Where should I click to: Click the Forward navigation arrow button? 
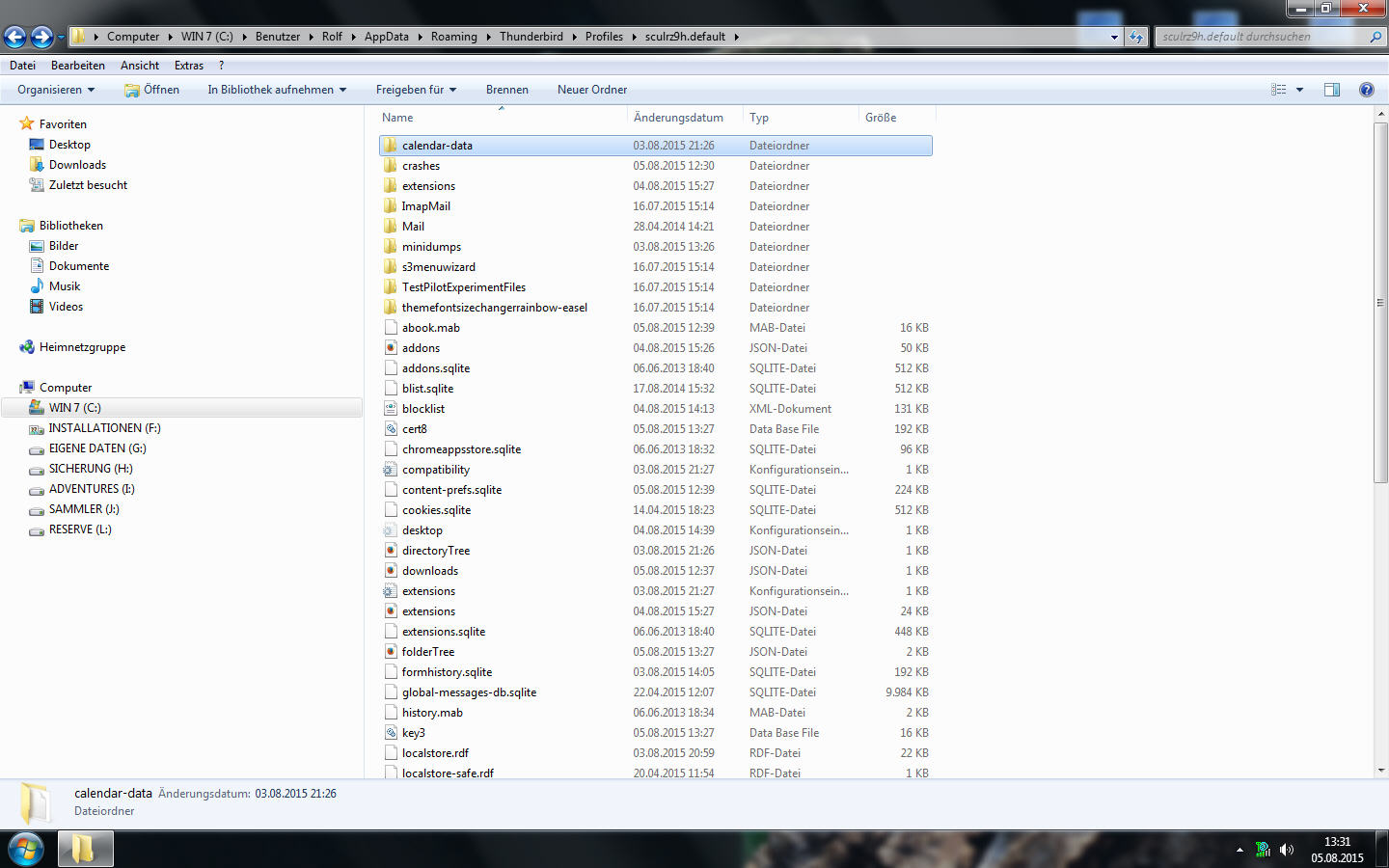click(x=41, y=37)
